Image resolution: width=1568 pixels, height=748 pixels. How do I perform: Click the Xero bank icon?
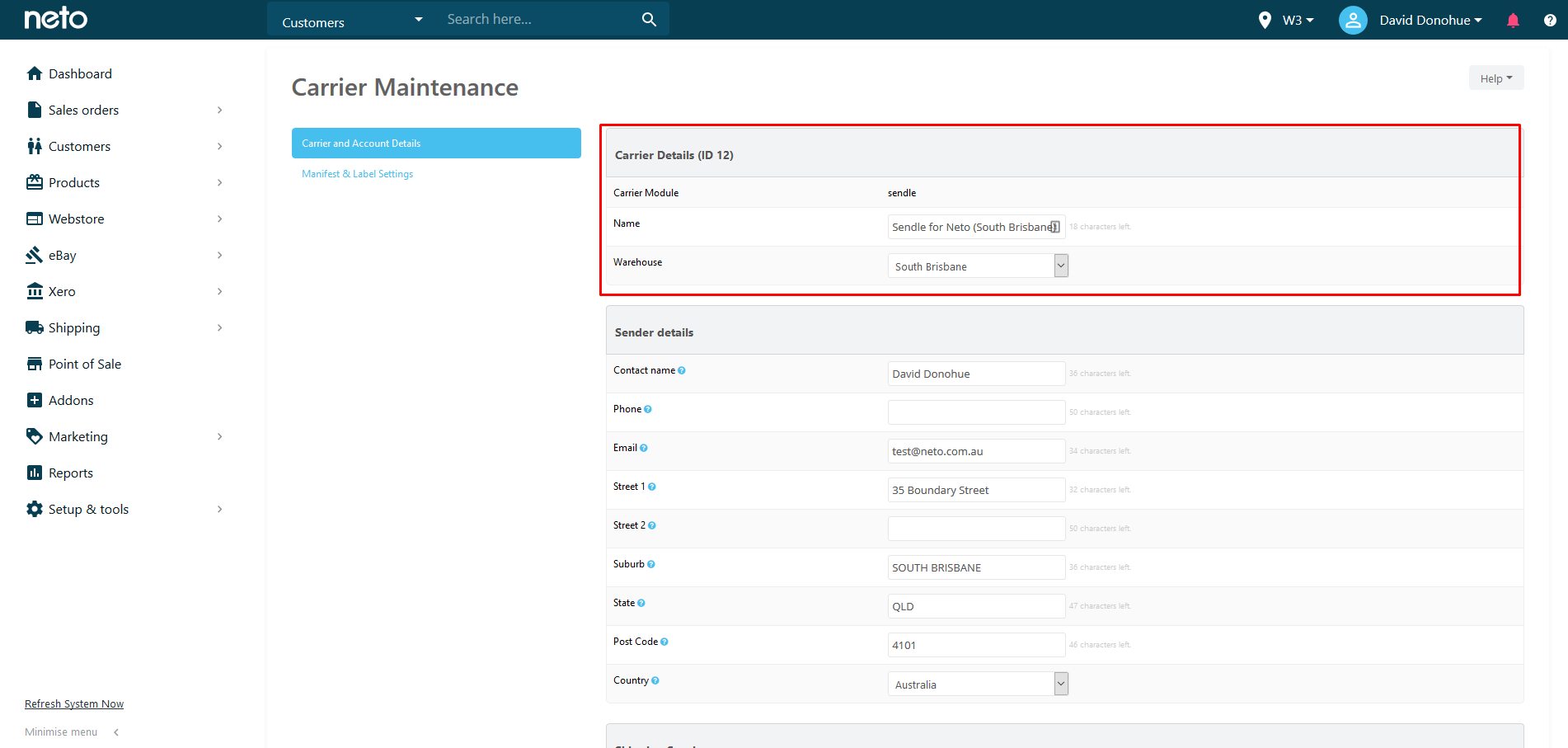click(35, 291)
